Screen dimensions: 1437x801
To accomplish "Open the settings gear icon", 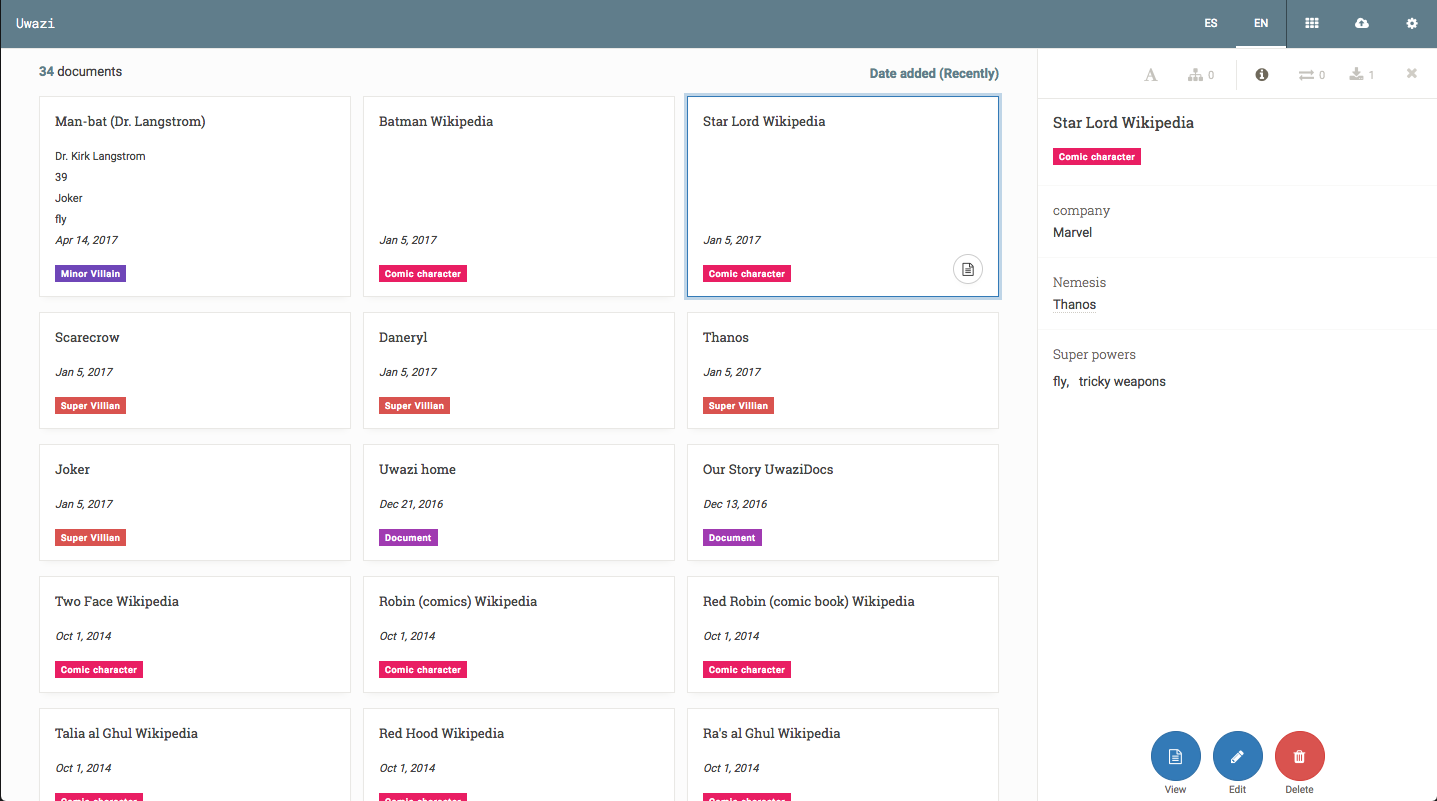I will (1412, 23).
